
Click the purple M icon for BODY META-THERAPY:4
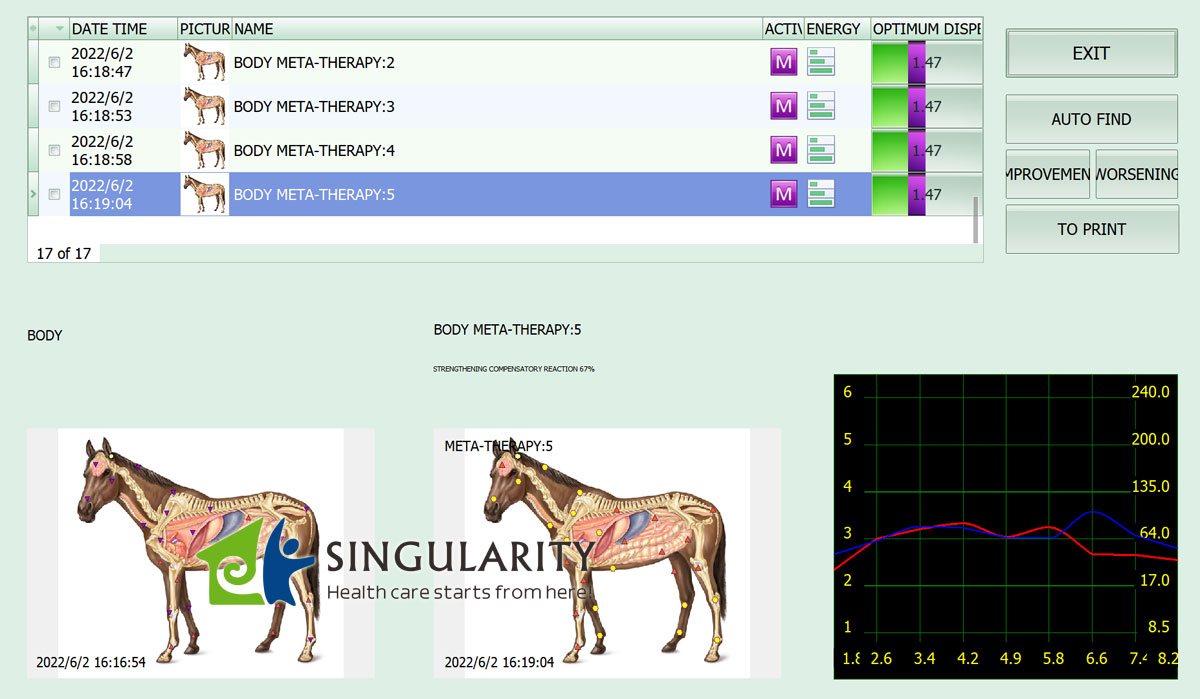[784, 150]
